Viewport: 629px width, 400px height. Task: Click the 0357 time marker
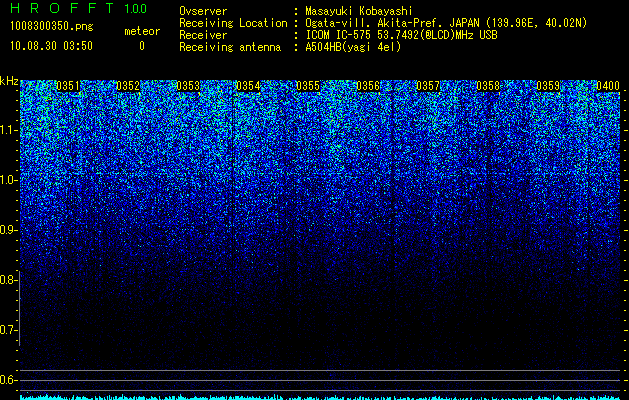(428, 86)
